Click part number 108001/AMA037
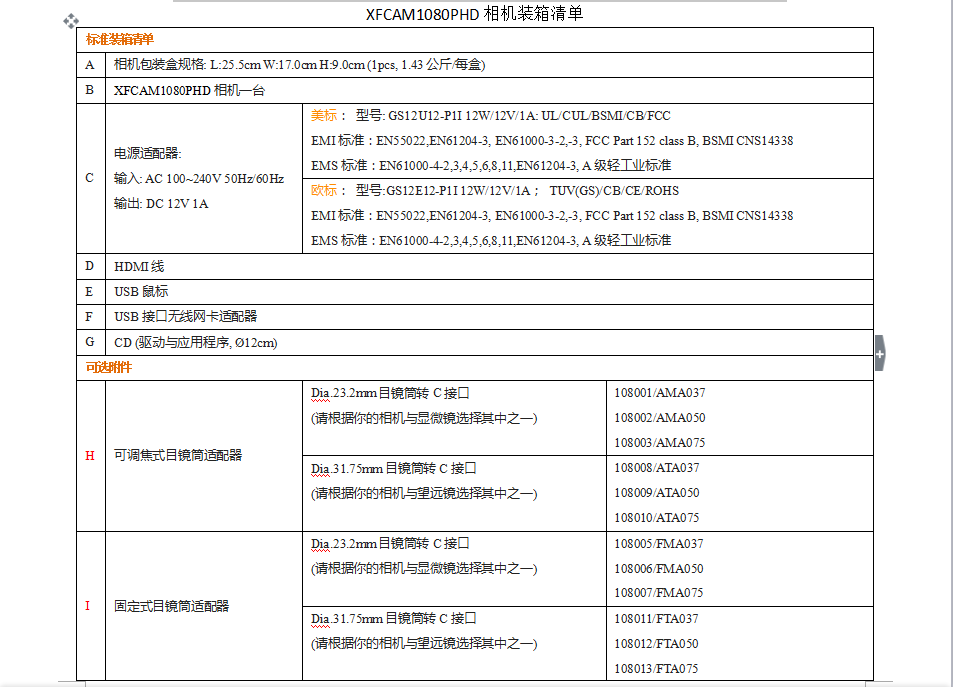Screen dimensions: 953x687 pos(659,393)
